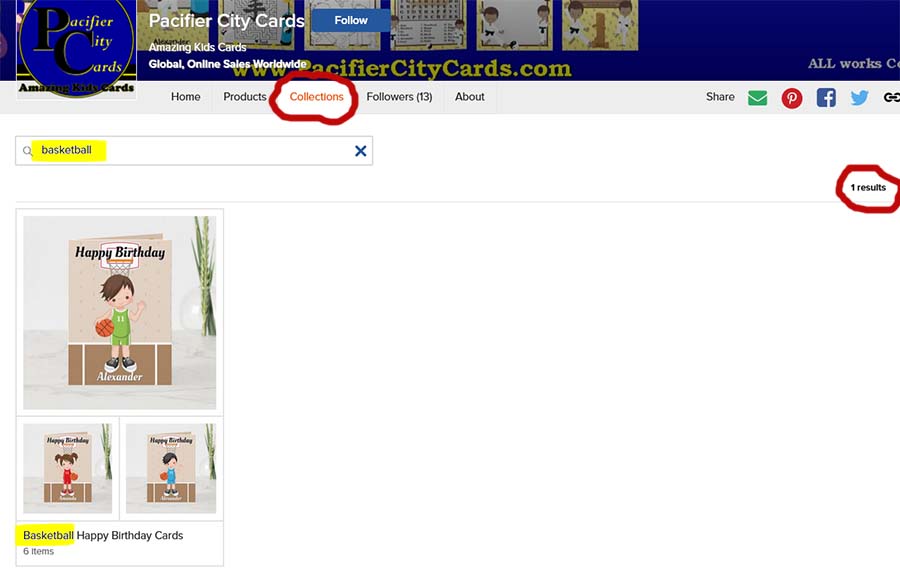Open red dress girl card thumbnail
Image resolution: width=900 pixels, height=585 pixels.
[x=68, y=468]
